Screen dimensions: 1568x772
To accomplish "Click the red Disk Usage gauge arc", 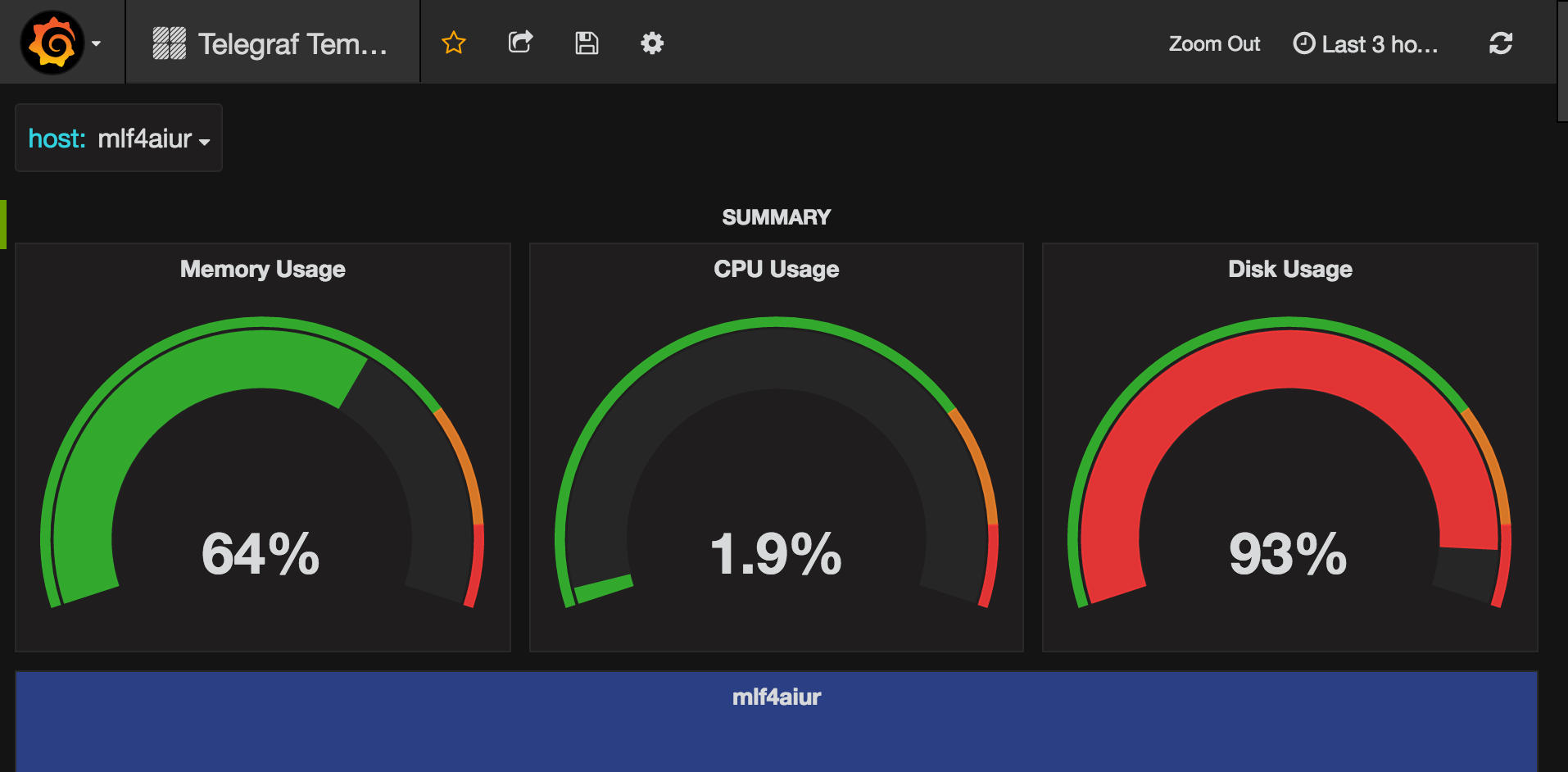I will [x=1289, y=359].
